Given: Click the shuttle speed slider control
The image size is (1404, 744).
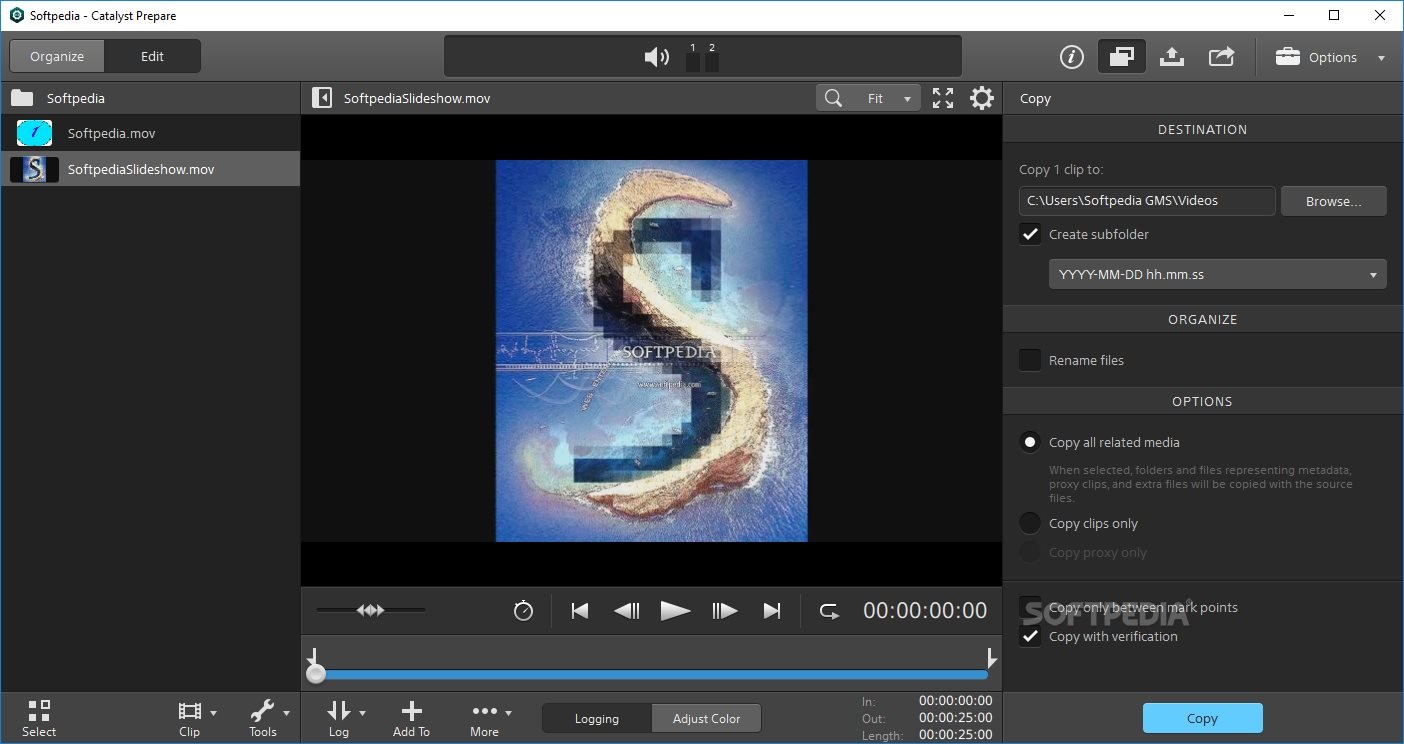Looking at the screenshot, I should click(370, 610).
